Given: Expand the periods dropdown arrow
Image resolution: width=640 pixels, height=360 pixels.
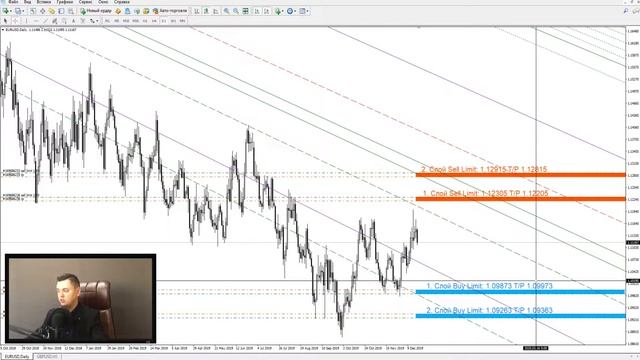Looking at the screenshot, I should coord(295,11).
